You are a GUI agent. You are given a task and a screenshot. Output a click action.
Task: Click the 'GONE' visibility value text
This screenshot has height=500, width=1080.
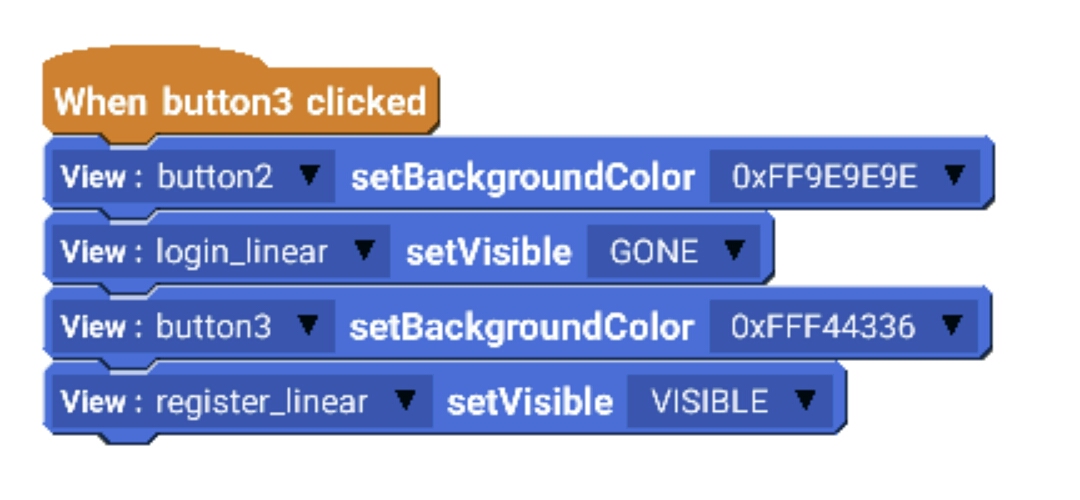654,252
